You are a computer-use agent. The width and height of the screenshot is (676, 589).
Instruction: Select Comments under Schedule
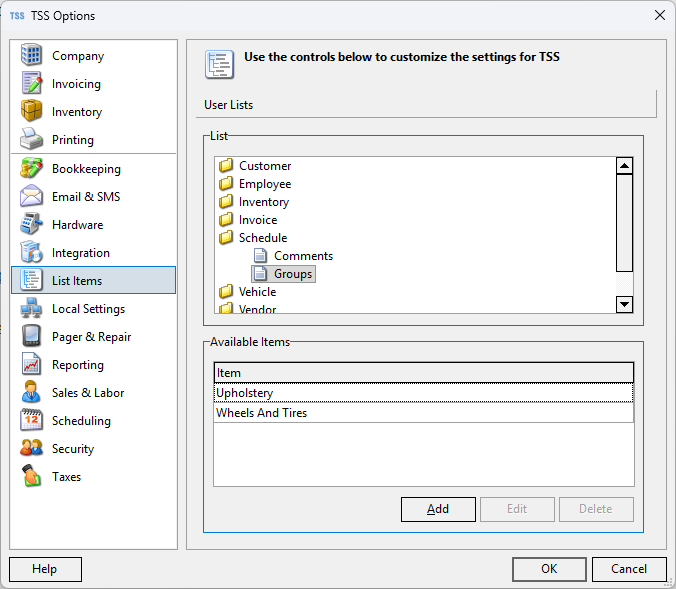tap(303, 256)
